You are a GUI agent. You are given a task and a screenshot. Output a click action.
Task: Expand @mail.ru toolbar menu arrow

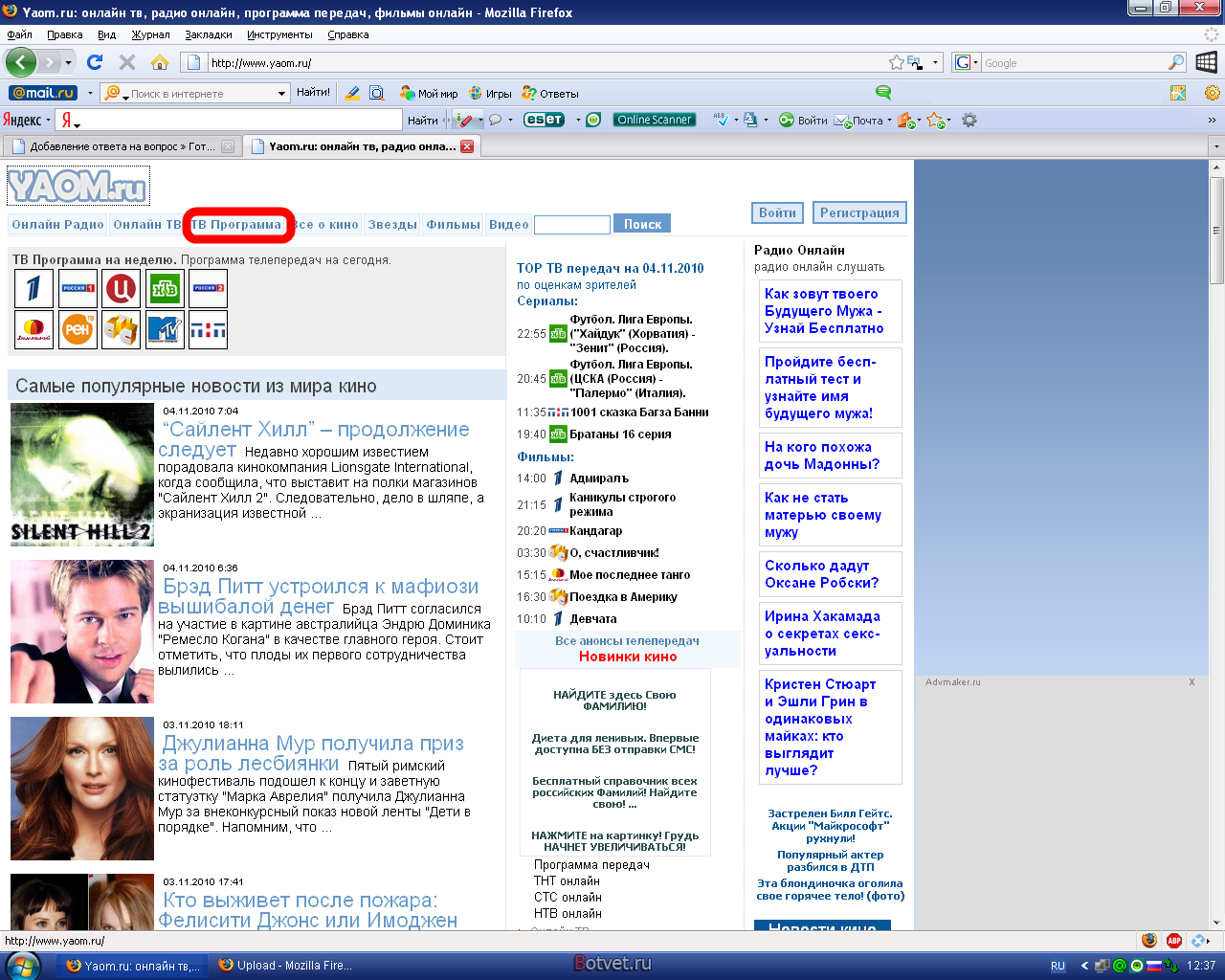[90, 93]
